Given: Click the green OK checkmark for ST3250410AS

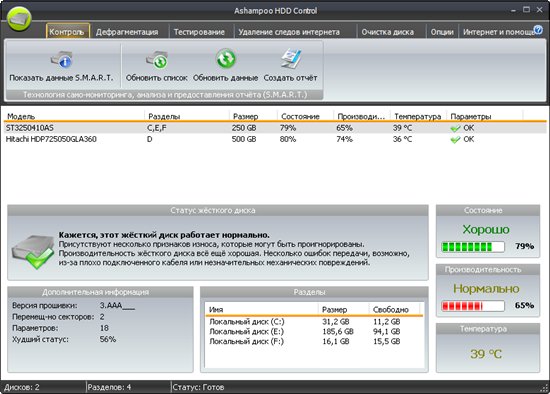Looking at the screenshot, I should pos(455,128).
